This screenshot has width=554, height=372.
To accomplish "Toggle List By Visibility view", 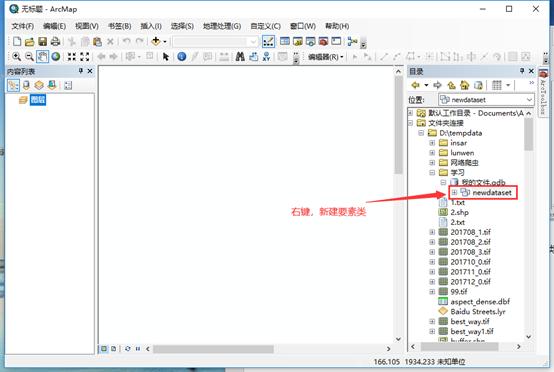I will [x=39, y=85].
